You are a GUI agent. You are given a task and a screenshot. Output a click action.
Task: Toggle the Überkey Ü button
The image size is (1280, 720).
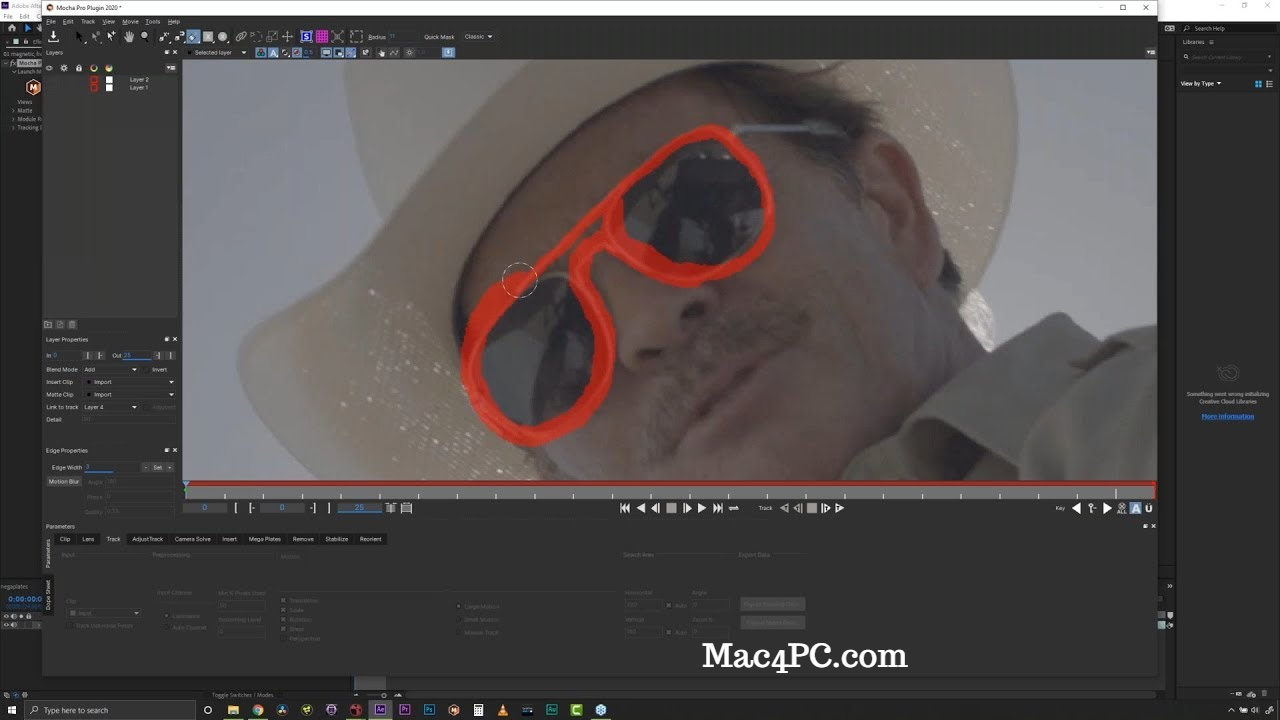[x=1149, y=508]
